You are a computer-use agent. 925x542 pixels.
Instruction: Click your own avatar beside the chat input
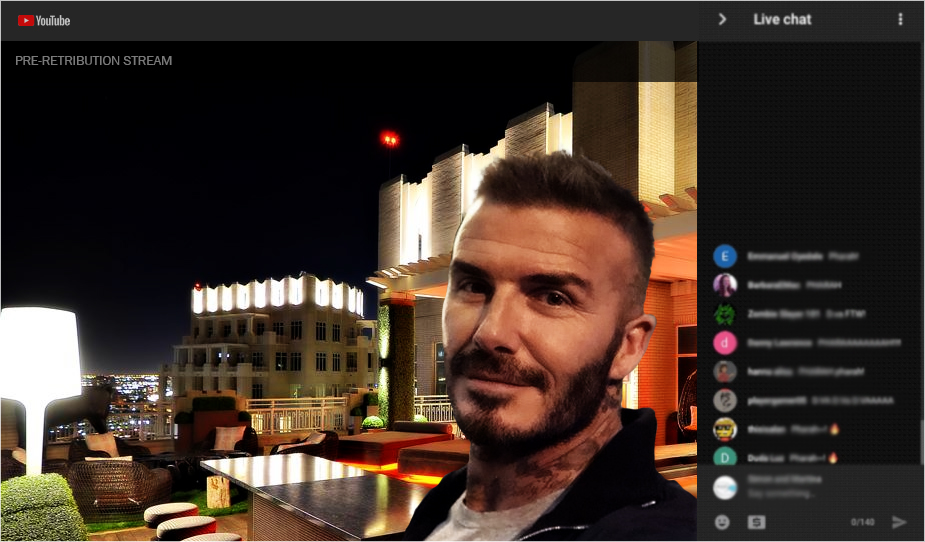tap(725, 487)
